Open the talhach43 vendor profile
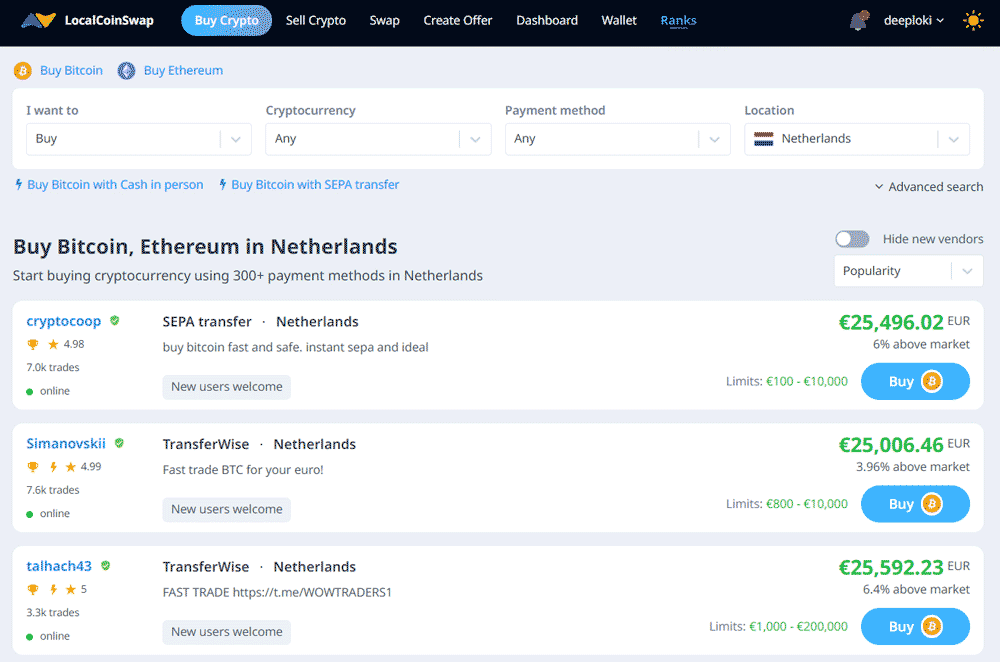The image size is (1000, 662). pyautogui.click(x=59, y=566)
